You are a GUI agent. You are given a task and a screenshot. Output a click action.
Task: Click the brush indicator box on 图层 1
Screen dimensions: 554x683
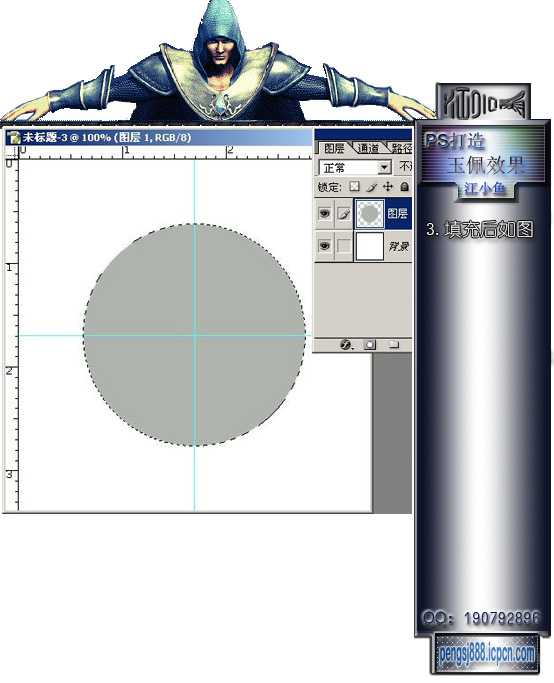tap(344, 213)
